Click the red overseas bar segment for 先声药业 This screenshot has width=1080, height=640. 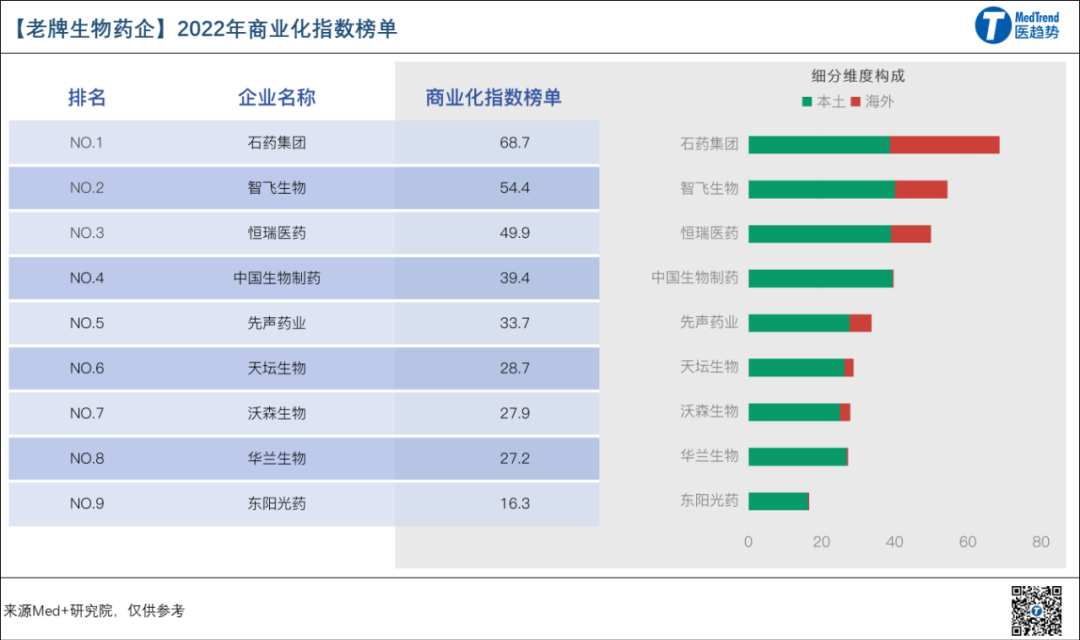point(860,323)
